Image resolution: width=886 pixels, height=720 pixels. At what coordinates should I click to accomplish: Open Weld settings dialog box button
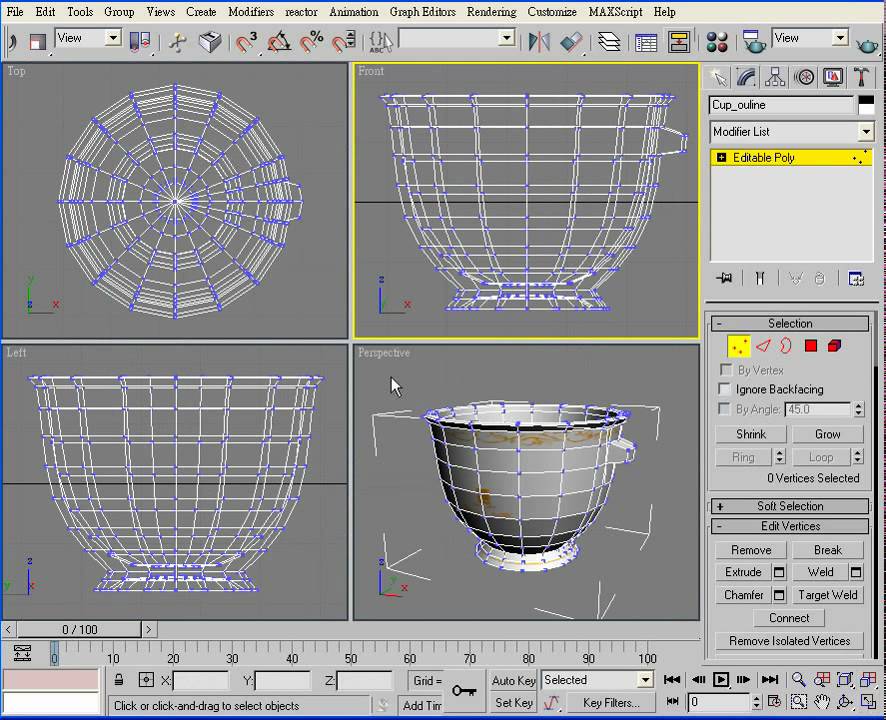[x=856, y=572]
